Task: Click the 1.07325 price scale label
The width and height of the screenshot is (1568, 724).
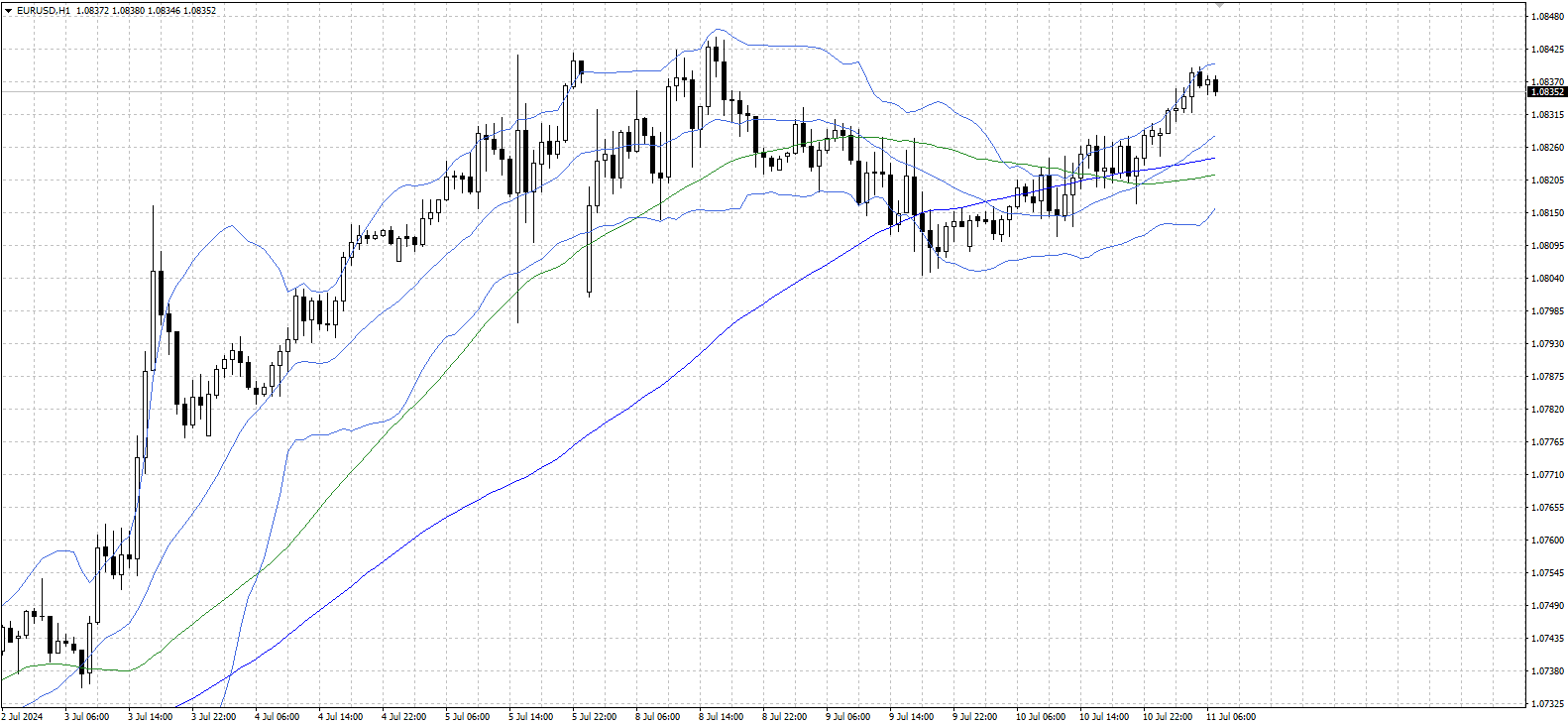Action: point(1548,703)
